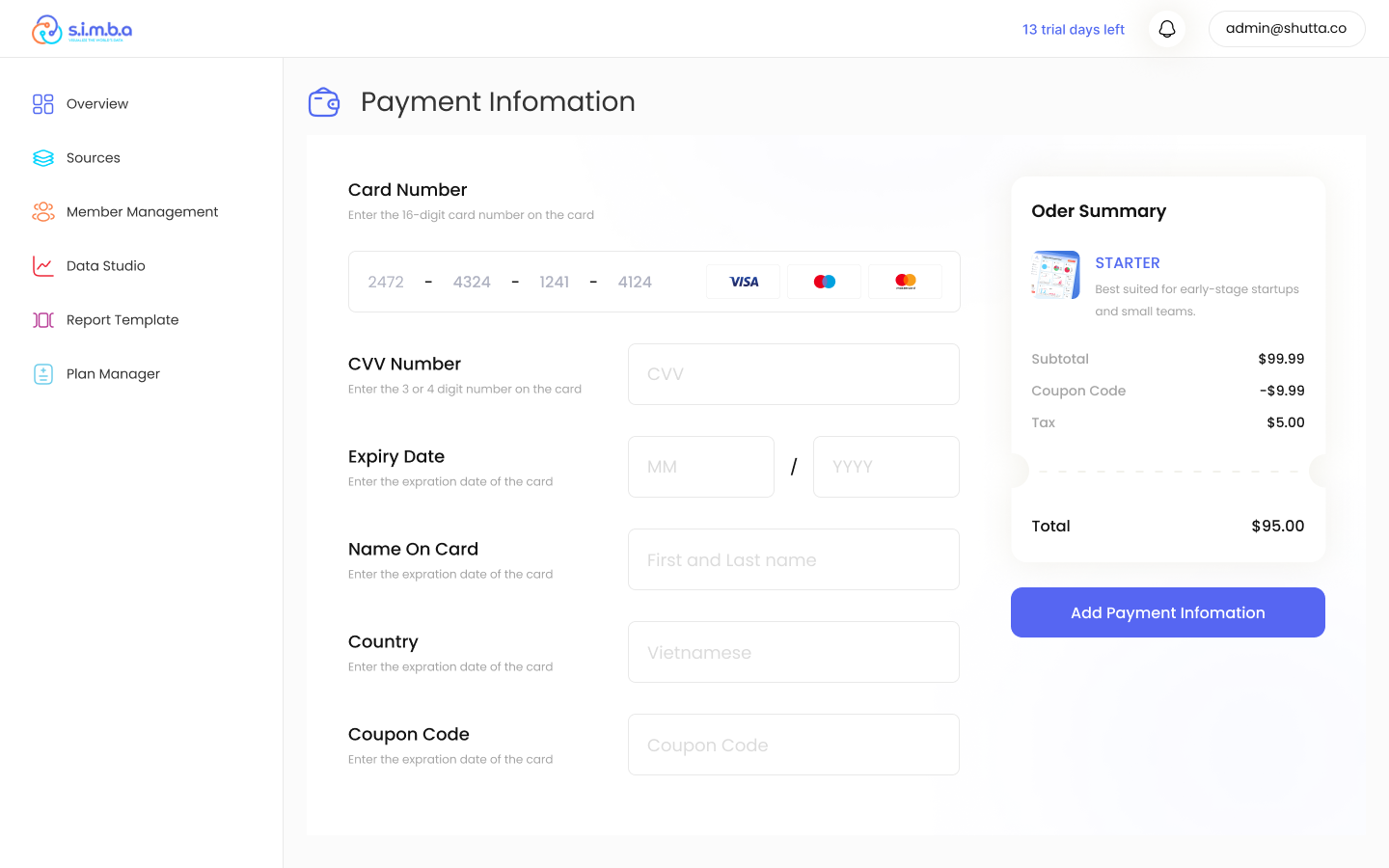This screenshot has height=868, width=1389.
Task: Click the Oder Summary heading
Action: tap(1099, 211)
